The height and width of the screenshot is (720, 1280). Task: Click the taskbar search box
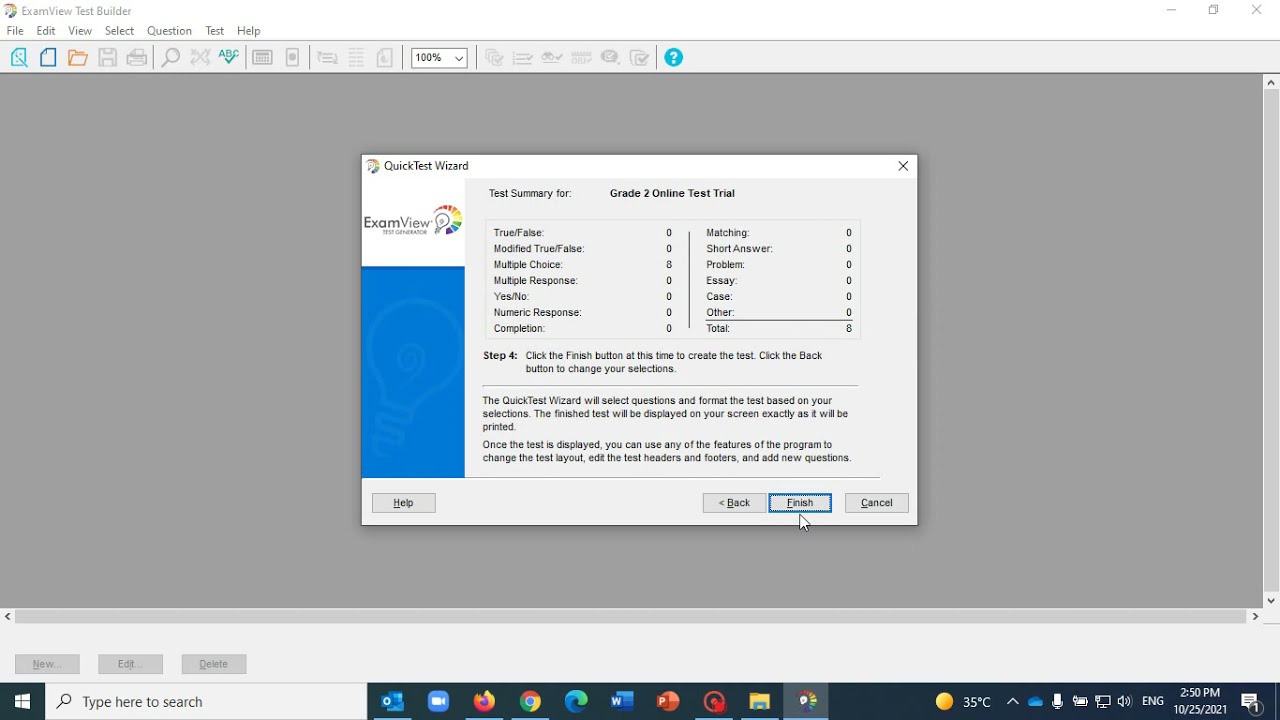[x=206, y=702]
